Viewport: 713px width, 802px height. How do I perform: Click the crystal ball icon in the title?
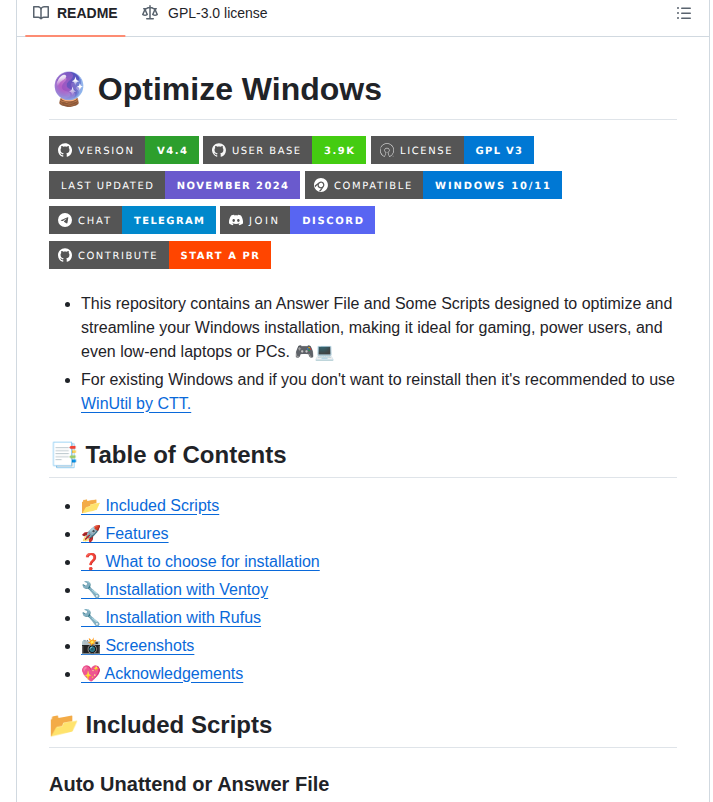point(67,89)
